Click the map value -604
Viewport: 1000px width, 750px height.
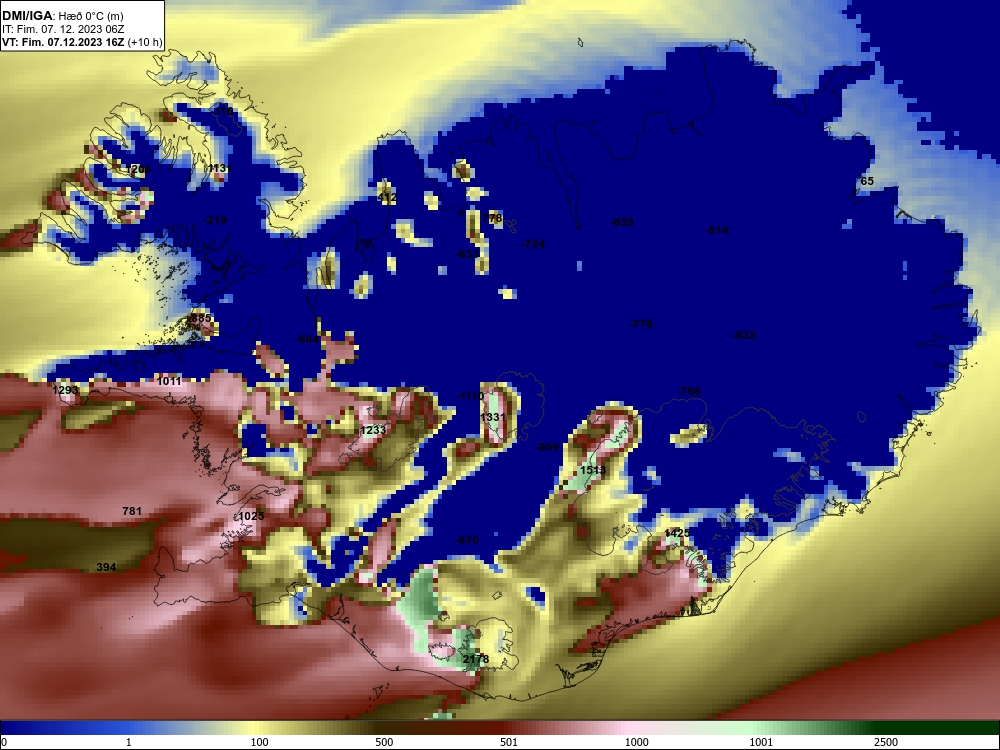coord(308,339)
